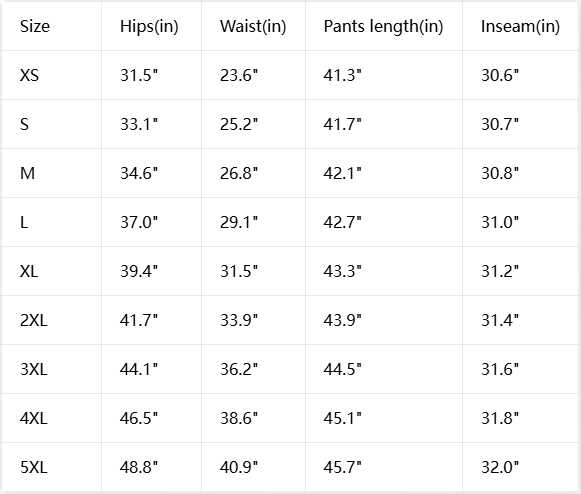Select the Pants length(in) header

[383, 26]
